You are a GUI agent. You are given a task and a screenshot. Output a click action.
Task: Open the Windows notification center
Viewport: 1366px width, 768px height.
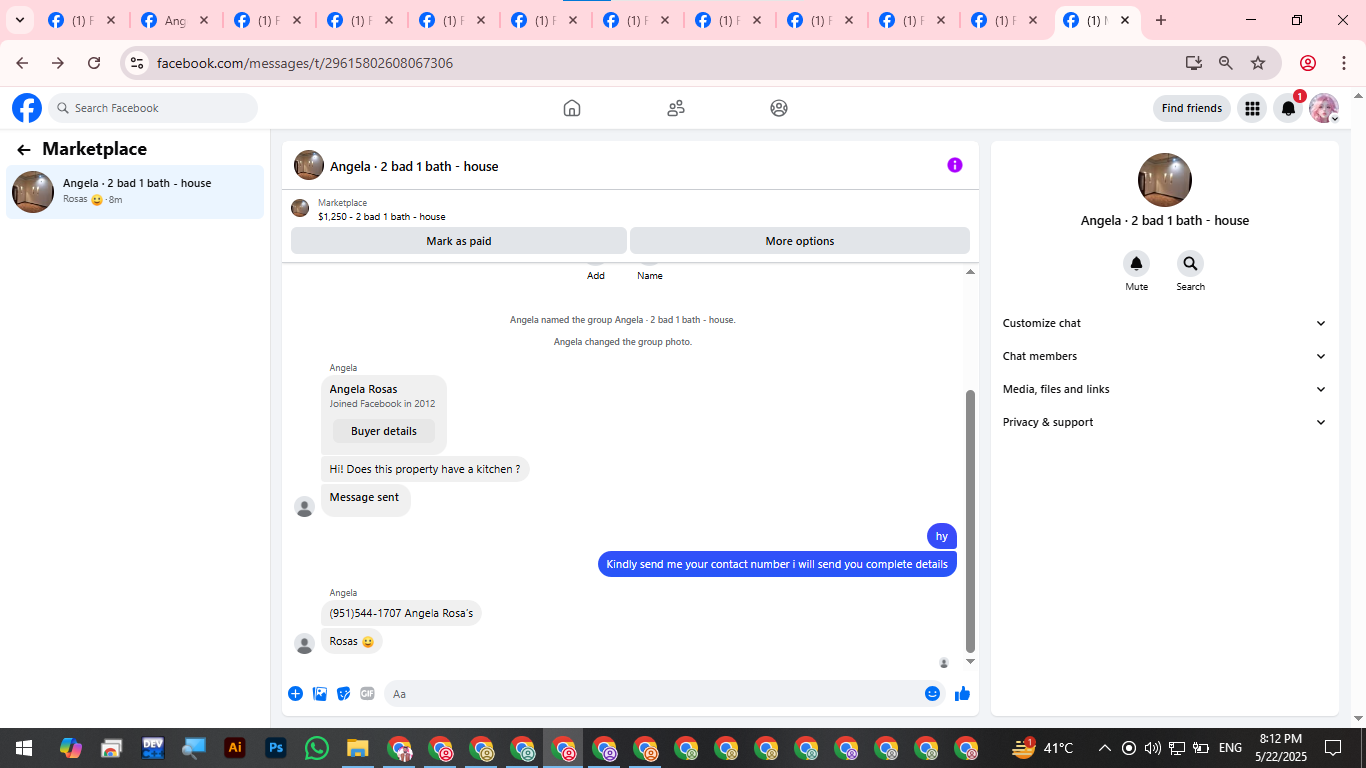point(1333,747)
